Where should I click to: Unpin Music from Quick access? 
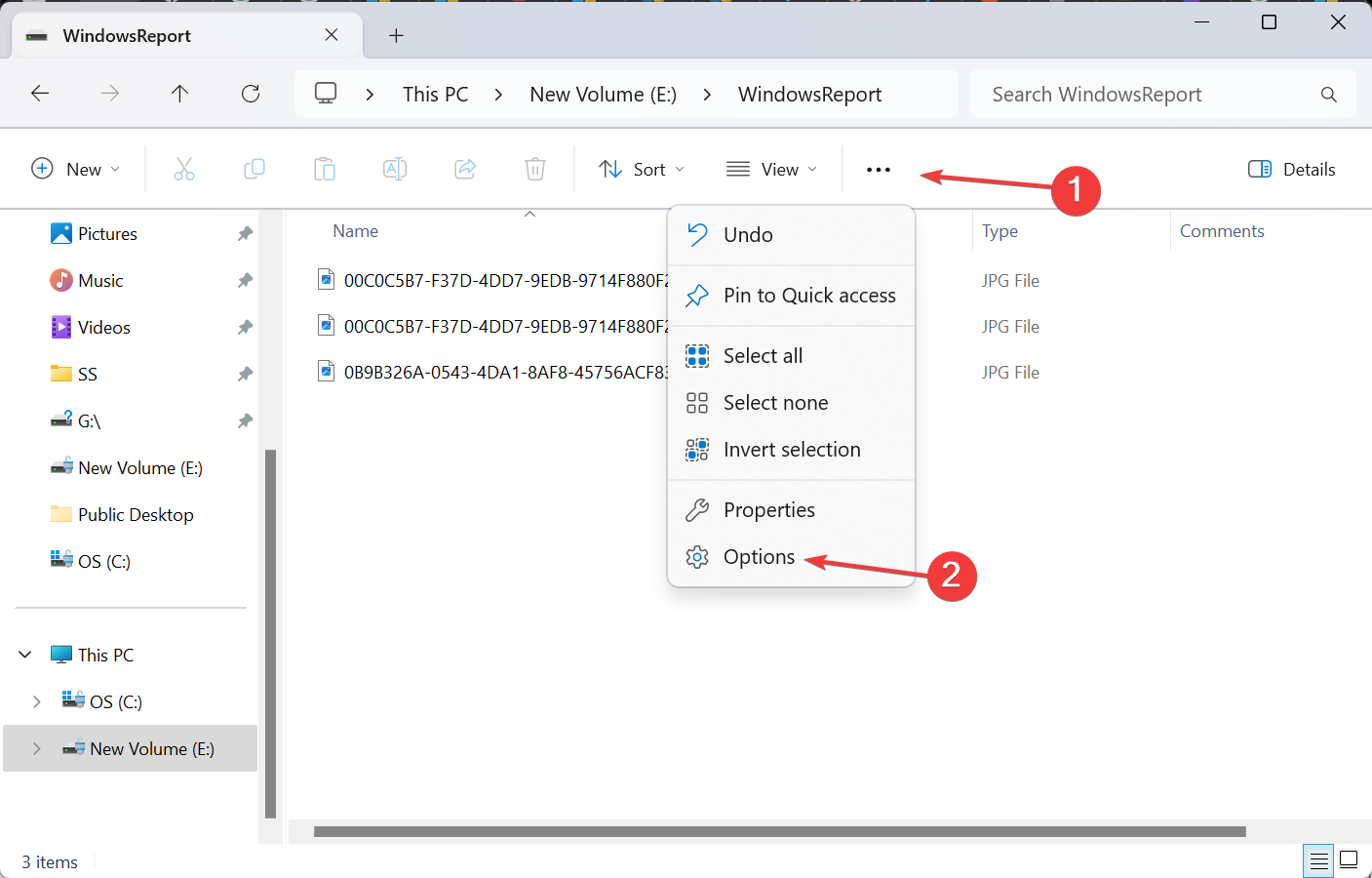click(245, 280)
